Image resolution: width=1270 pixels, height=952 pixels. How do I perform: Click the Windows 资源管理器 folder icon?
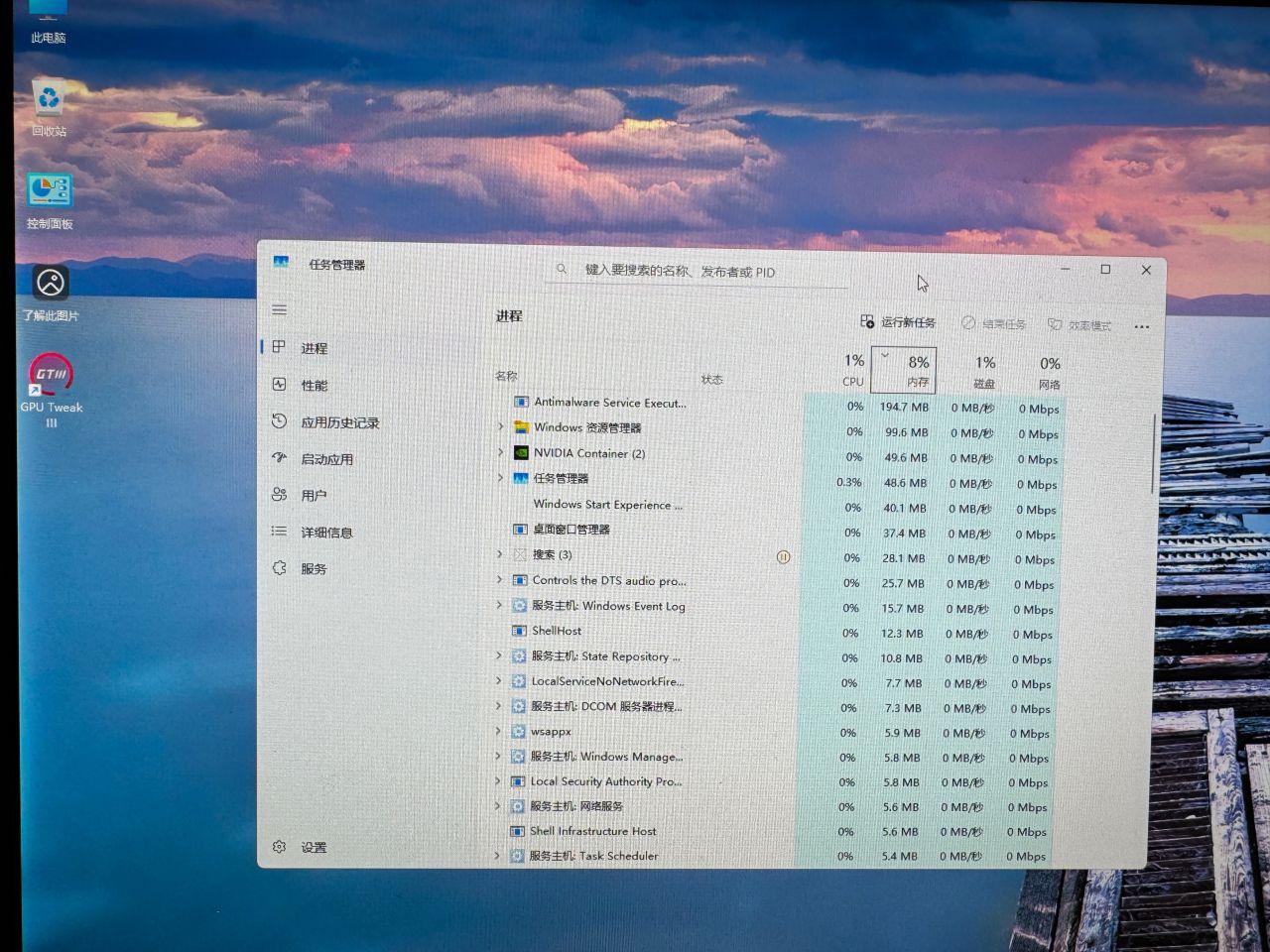pos(521,427)
